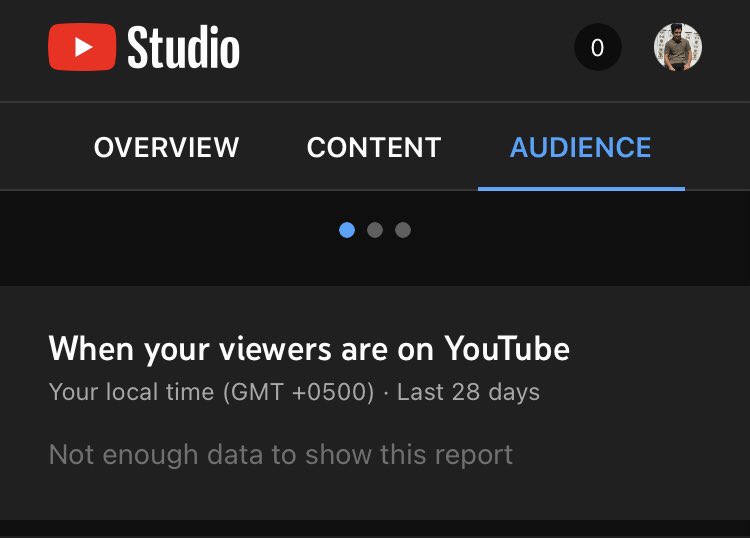750x538 pixels.
Task: Go to the third carousel page dot
Action: [x=403, y=230]
